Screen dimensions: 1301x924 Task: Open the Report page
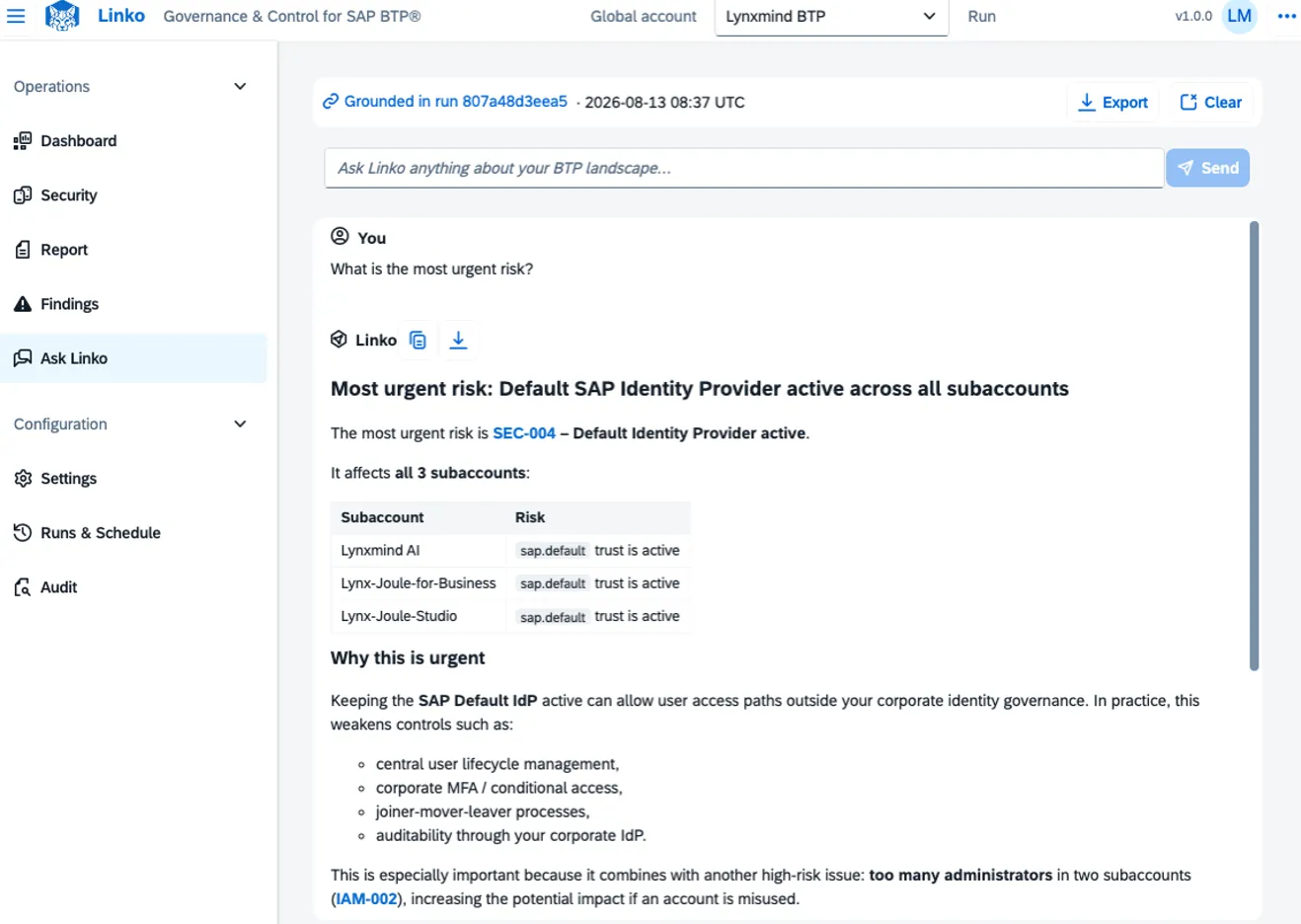[x=133, y=250]
